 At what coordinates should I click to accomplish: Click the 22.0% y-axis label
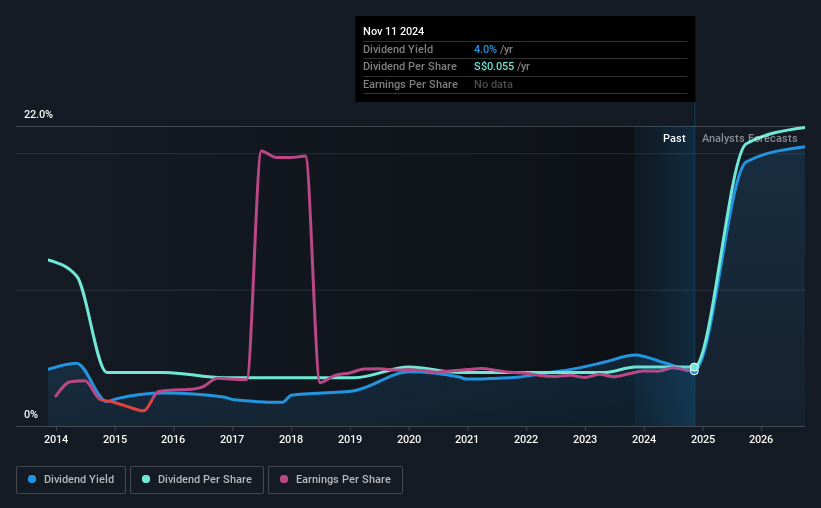point(38,115)
